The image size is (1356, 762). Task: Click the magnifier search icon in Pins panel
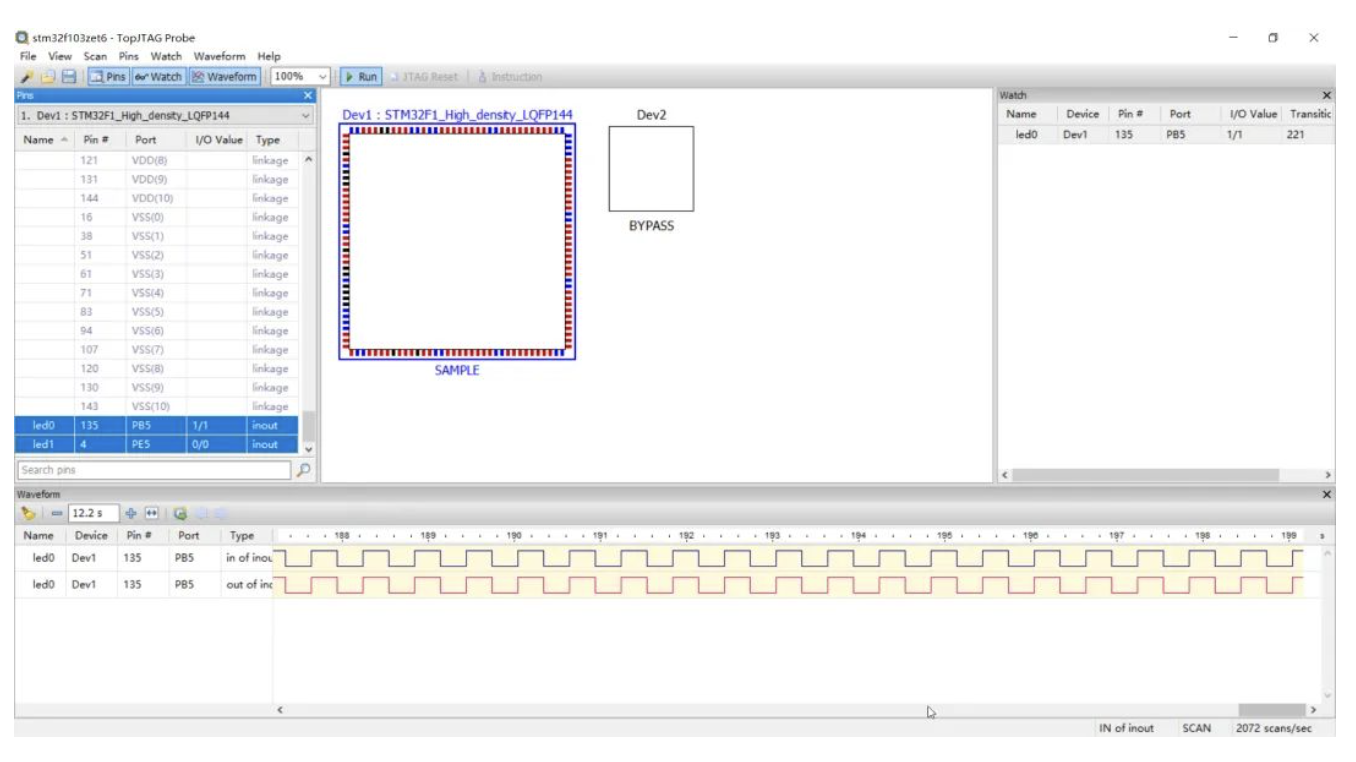[304, 470]
